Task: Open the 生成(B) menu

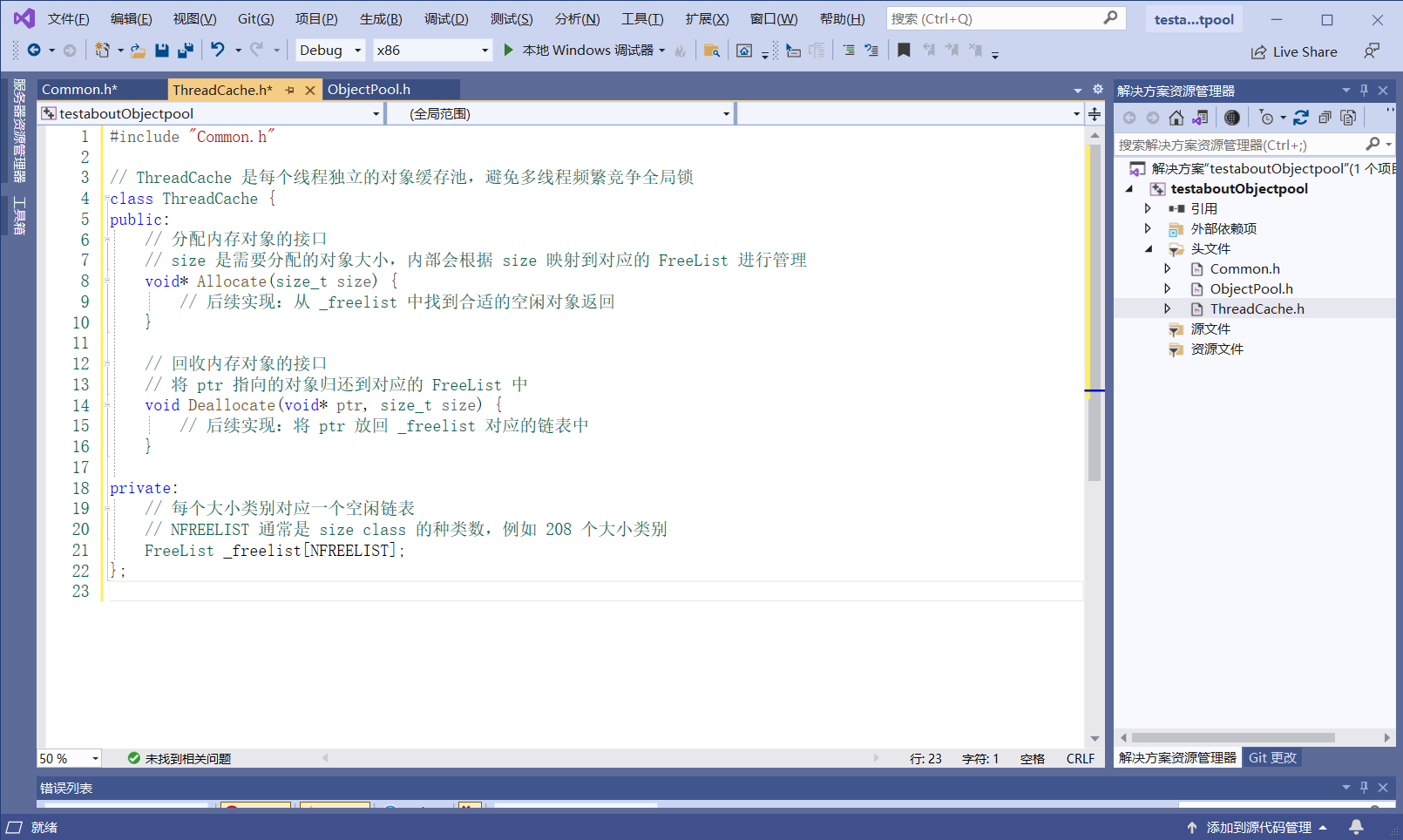Action: (x=381, y=19)
